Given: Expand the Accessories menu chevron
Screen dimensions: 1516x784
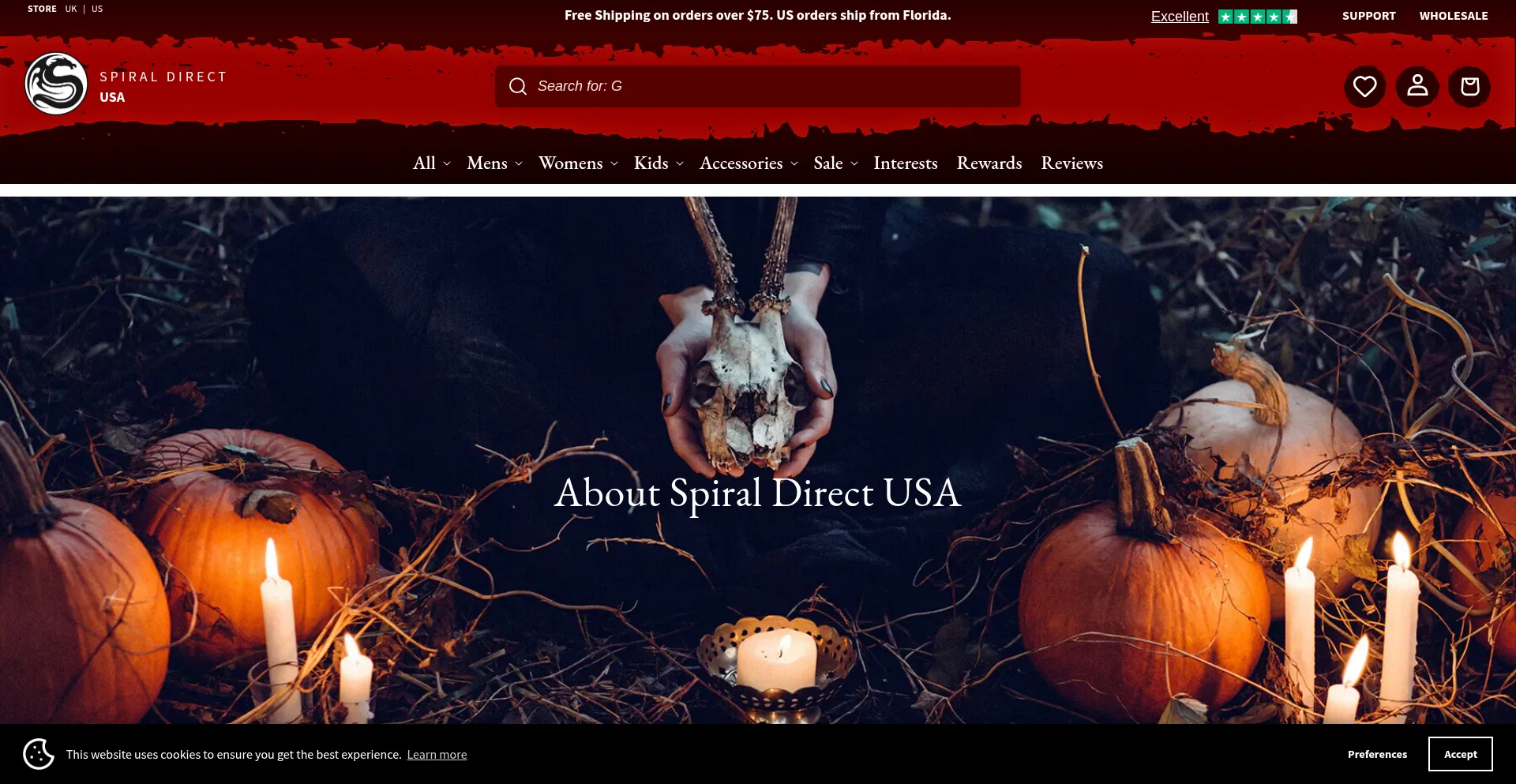Looking at the screenshot, I should (794, 163).
